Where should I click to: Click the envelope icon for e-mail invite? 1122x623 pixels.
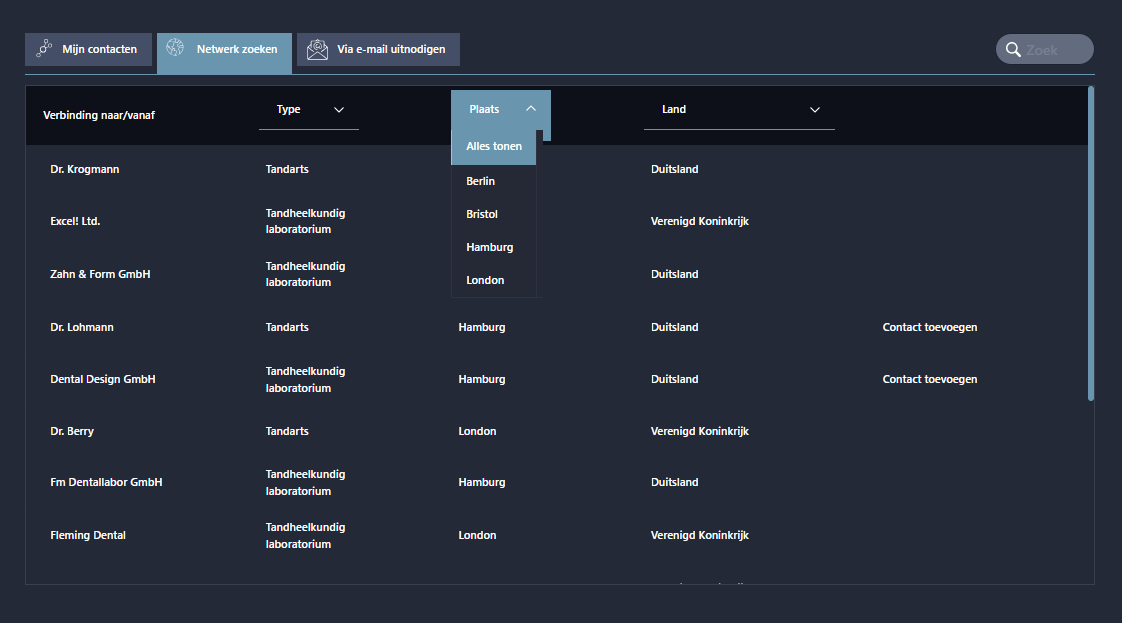pyautogui.click(x=317, y=49)
